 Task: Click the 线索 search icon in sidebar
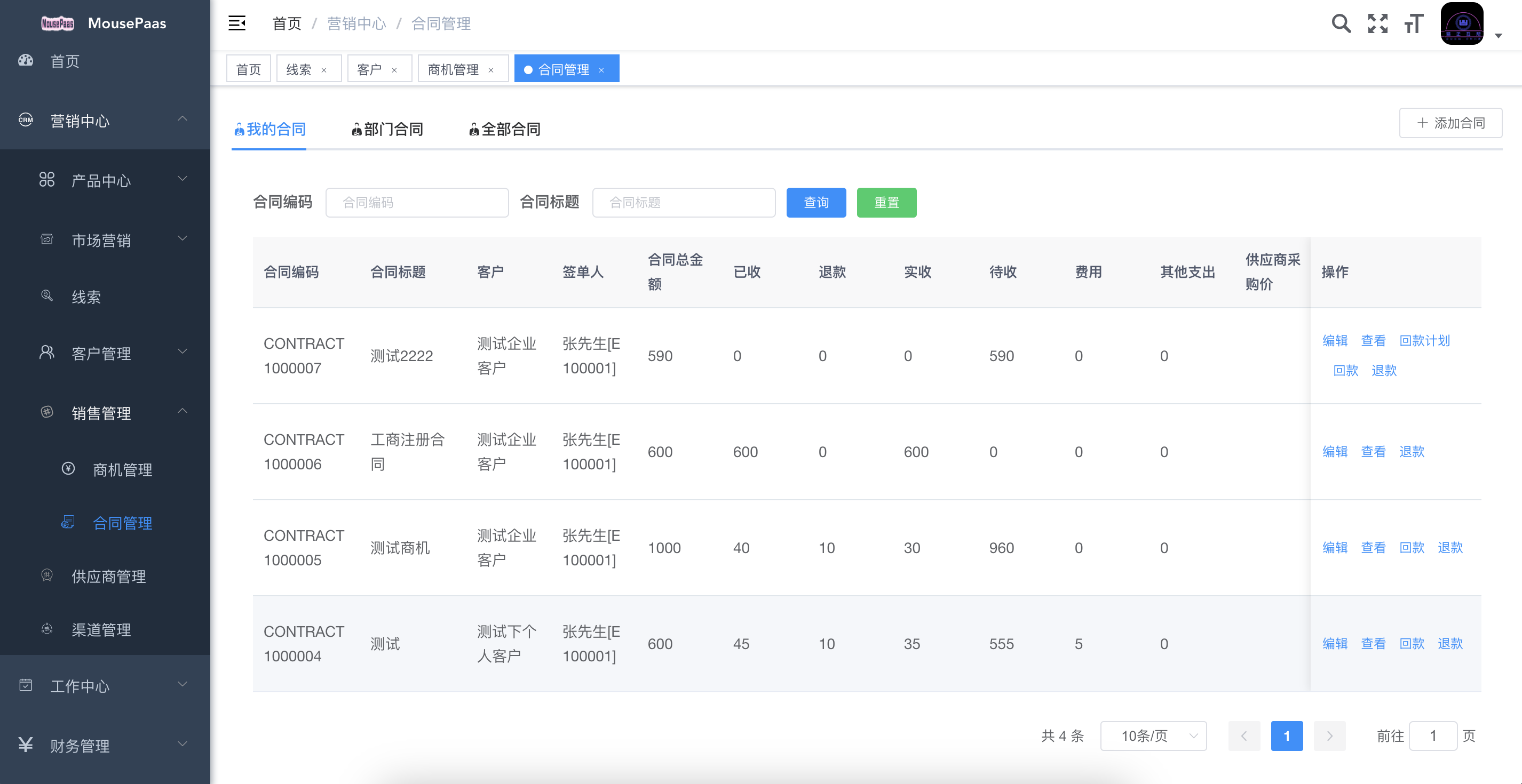[46, 295]
